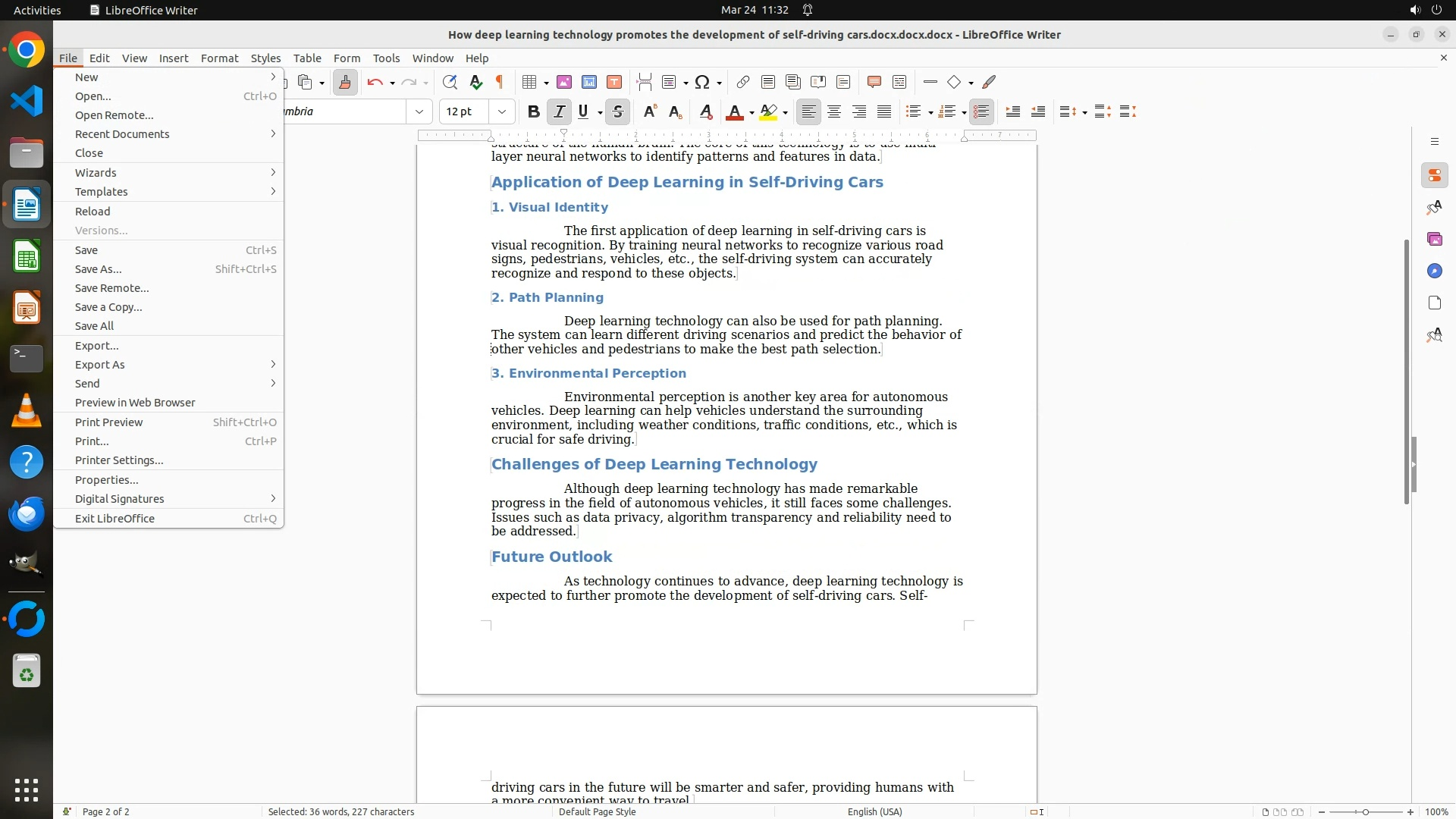This screenshot has height=819, width=1456.
Task: Select Save As in File menu
Action: [x=99, y=269]
